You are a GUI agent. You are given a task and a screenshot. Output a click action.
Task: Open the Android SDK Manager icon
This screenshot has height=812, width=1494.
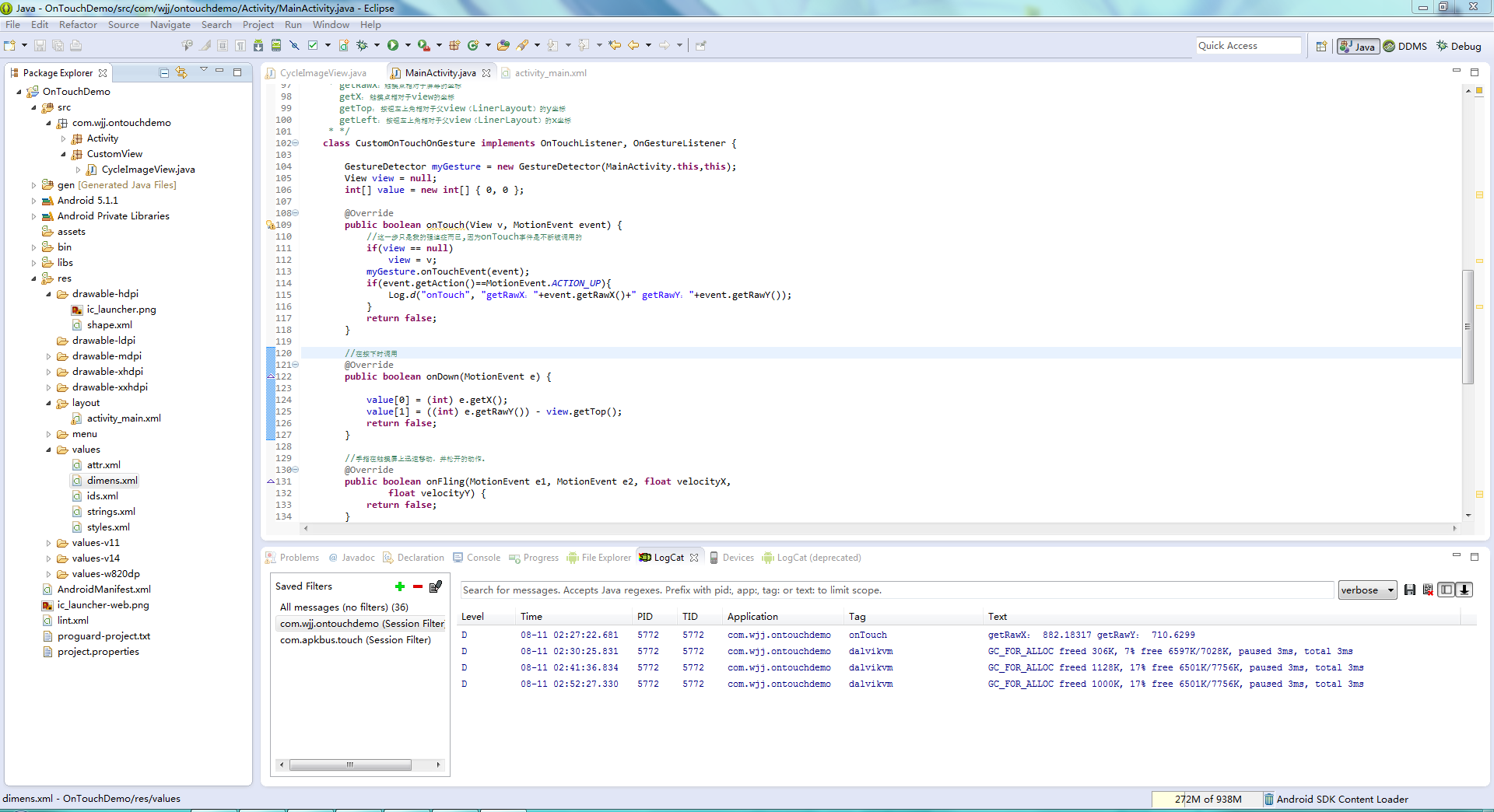(258, 46)
